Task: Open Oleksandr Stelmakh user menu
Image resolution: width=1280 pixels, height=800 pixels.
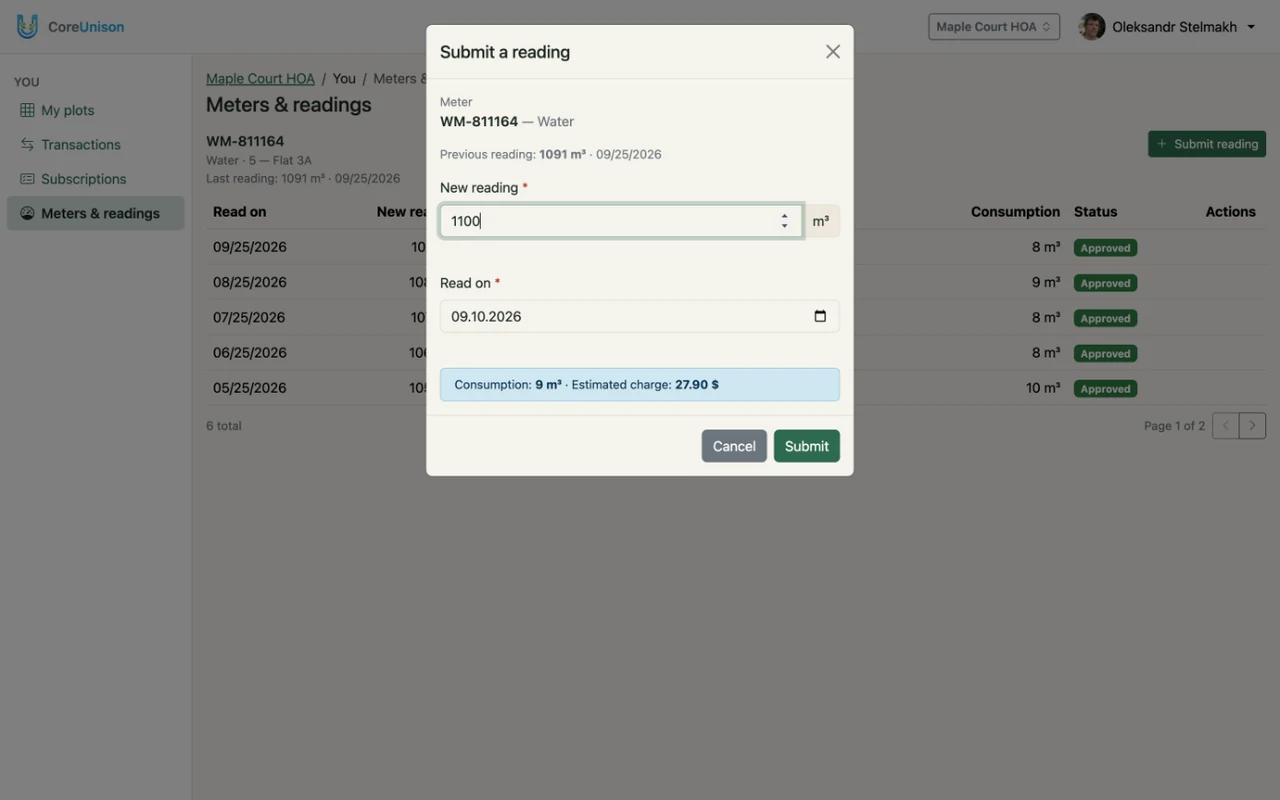Action: click(x=1167, y=27)
